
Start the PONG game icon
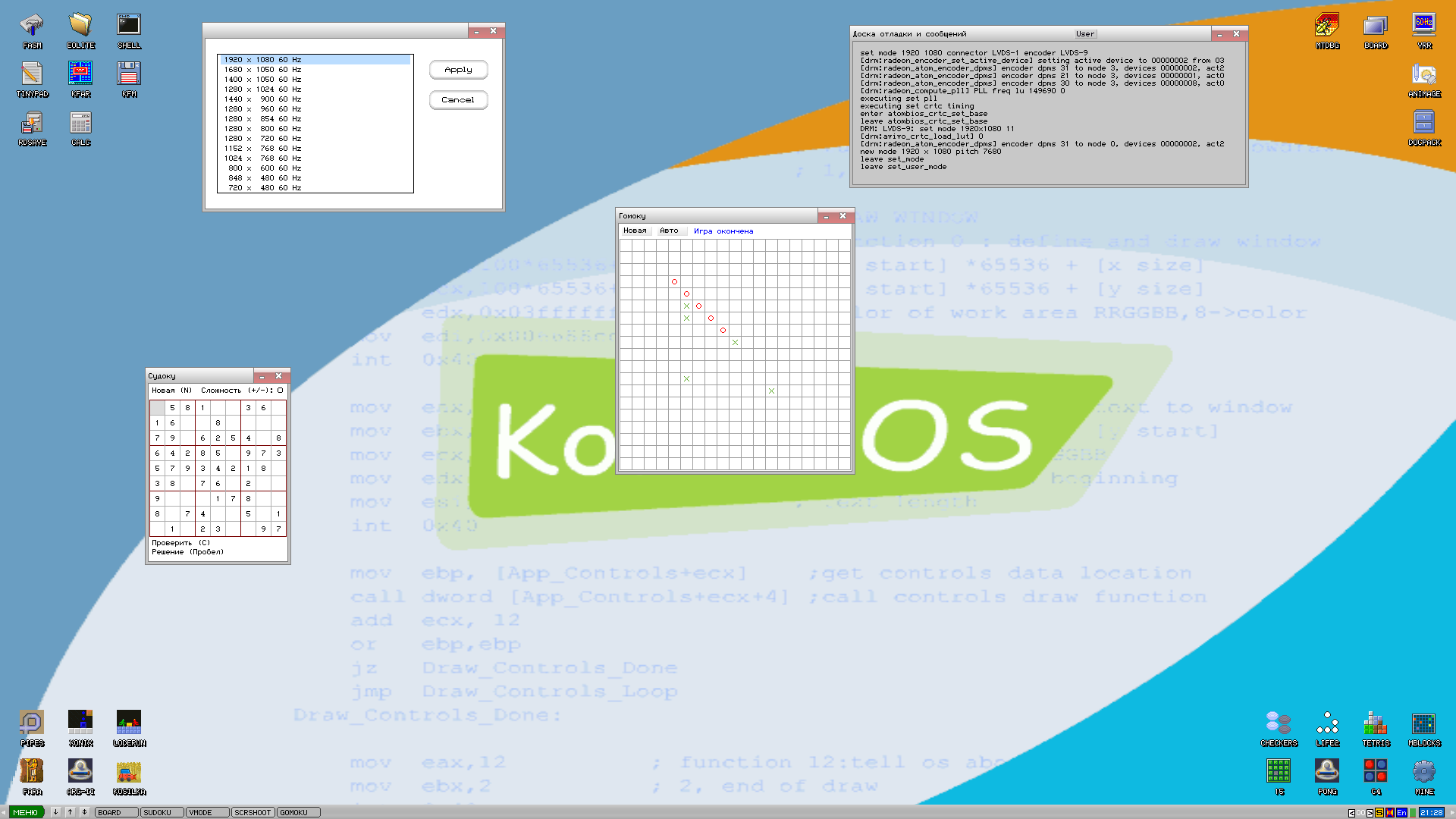click(x=1327, y=777)
